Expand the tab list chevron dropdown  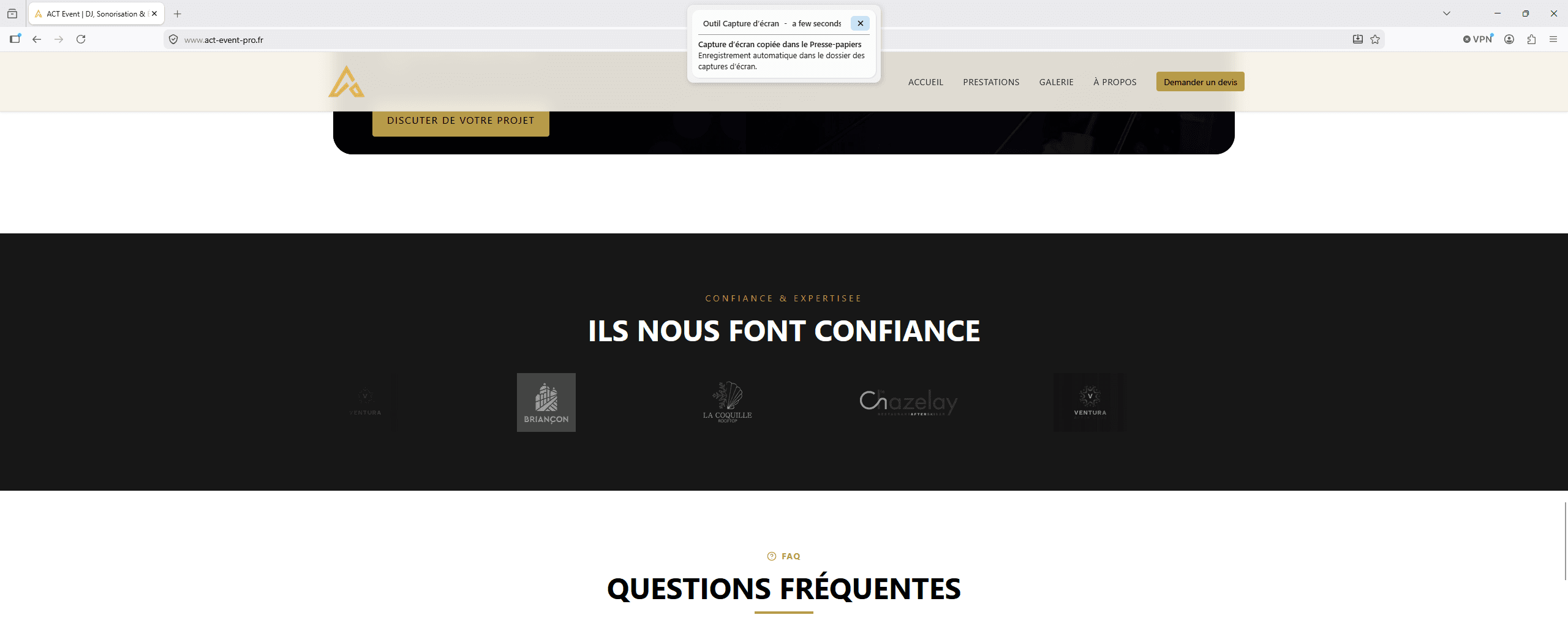(1447, 13)
